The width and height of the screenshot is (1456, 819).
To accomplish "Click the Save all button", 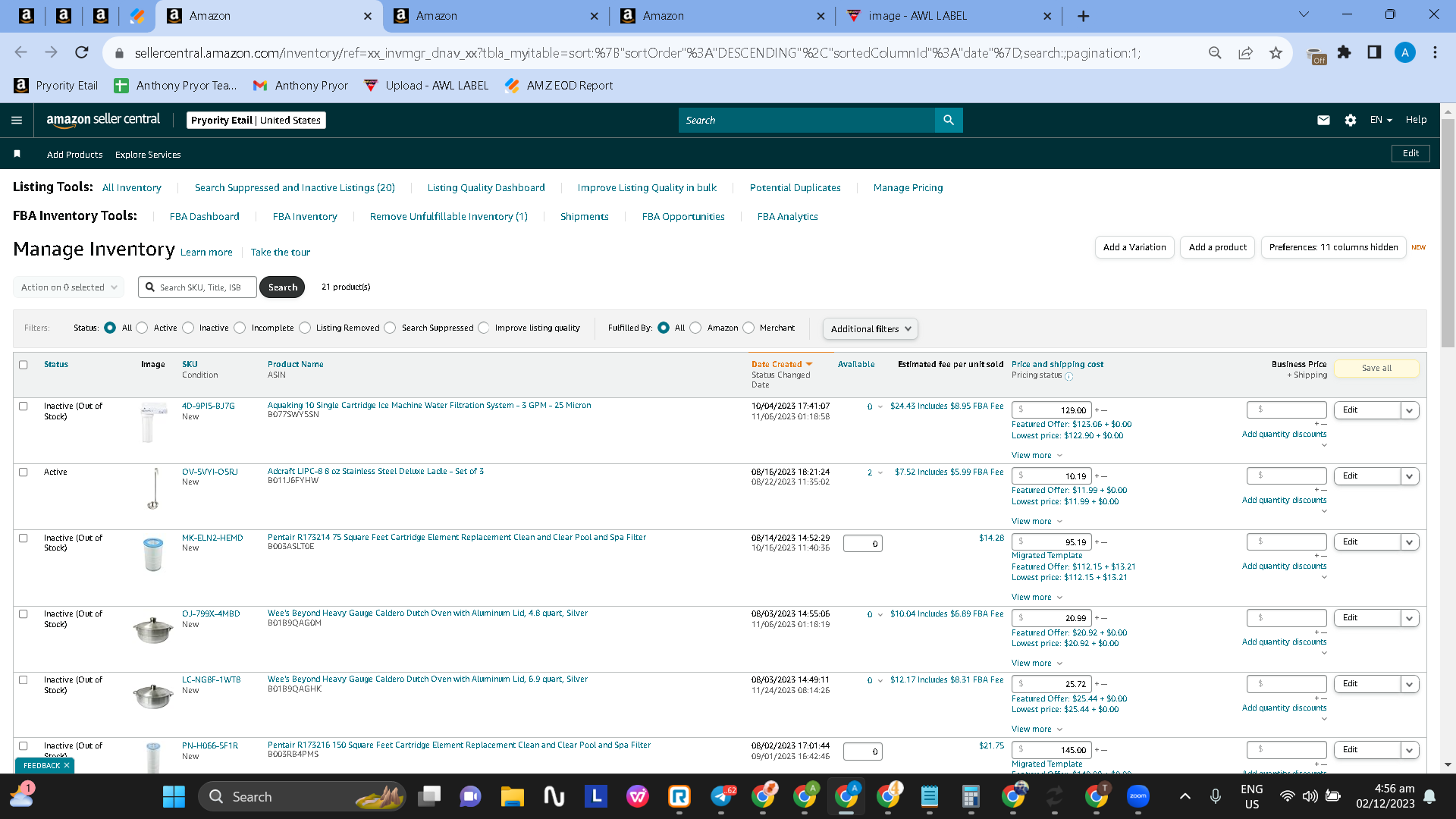I will [1376, 368].
